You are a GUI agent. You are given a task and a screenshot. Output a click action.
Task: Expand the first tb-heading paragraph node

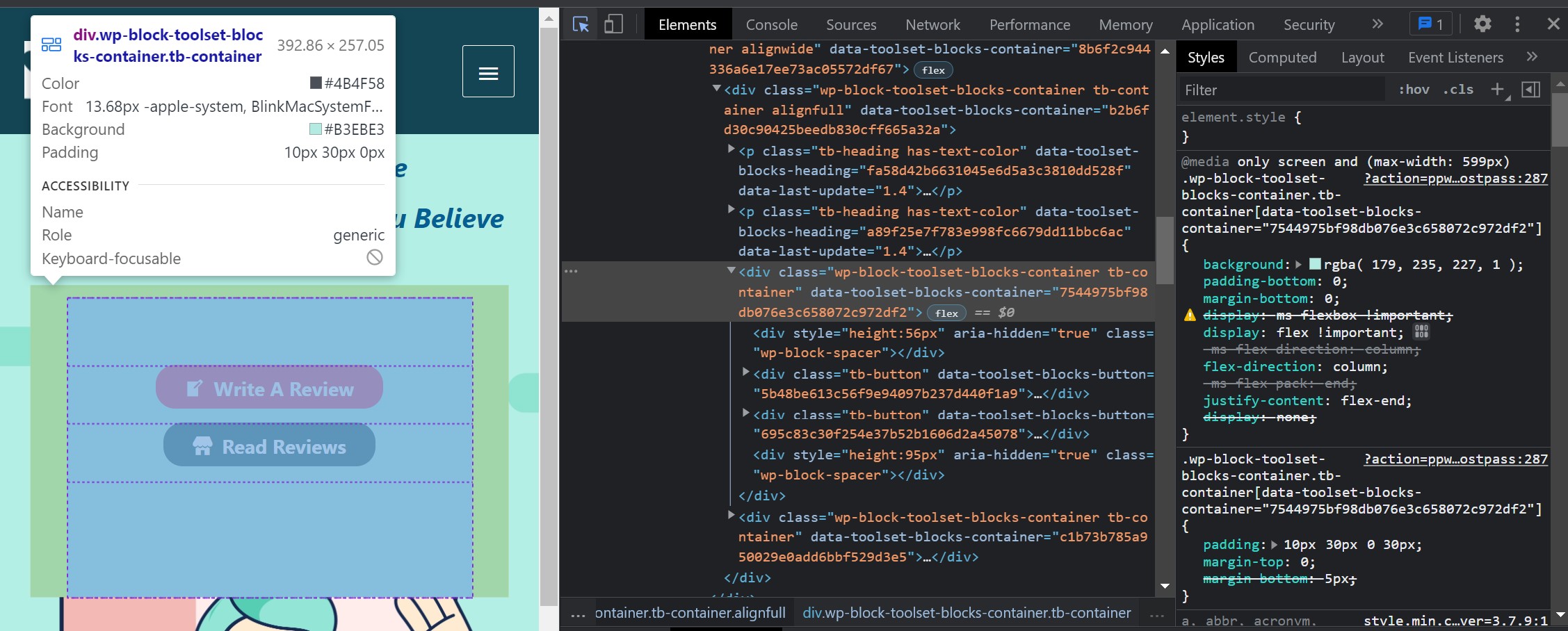(731, 149)
